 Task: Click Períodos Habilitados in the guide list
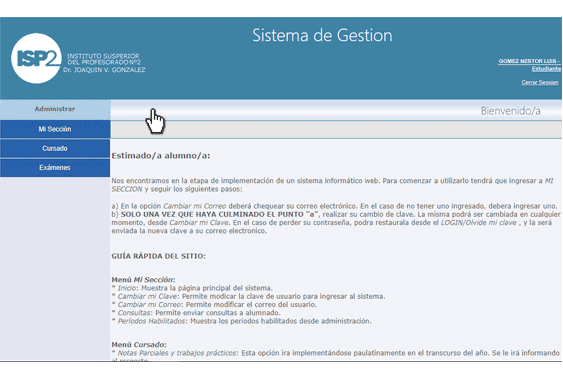[x=151, y=321]
